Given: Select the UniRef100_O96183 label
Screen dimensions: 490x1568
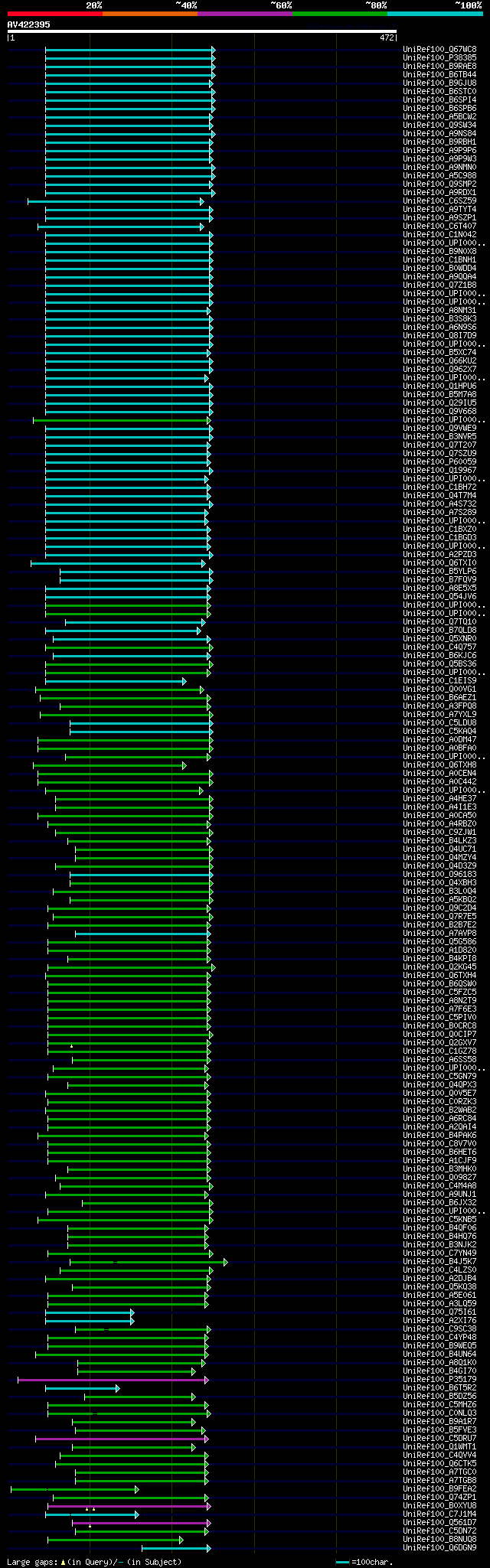Looking at the screenshot, I should pyautogui.click(x=439, y=875).
